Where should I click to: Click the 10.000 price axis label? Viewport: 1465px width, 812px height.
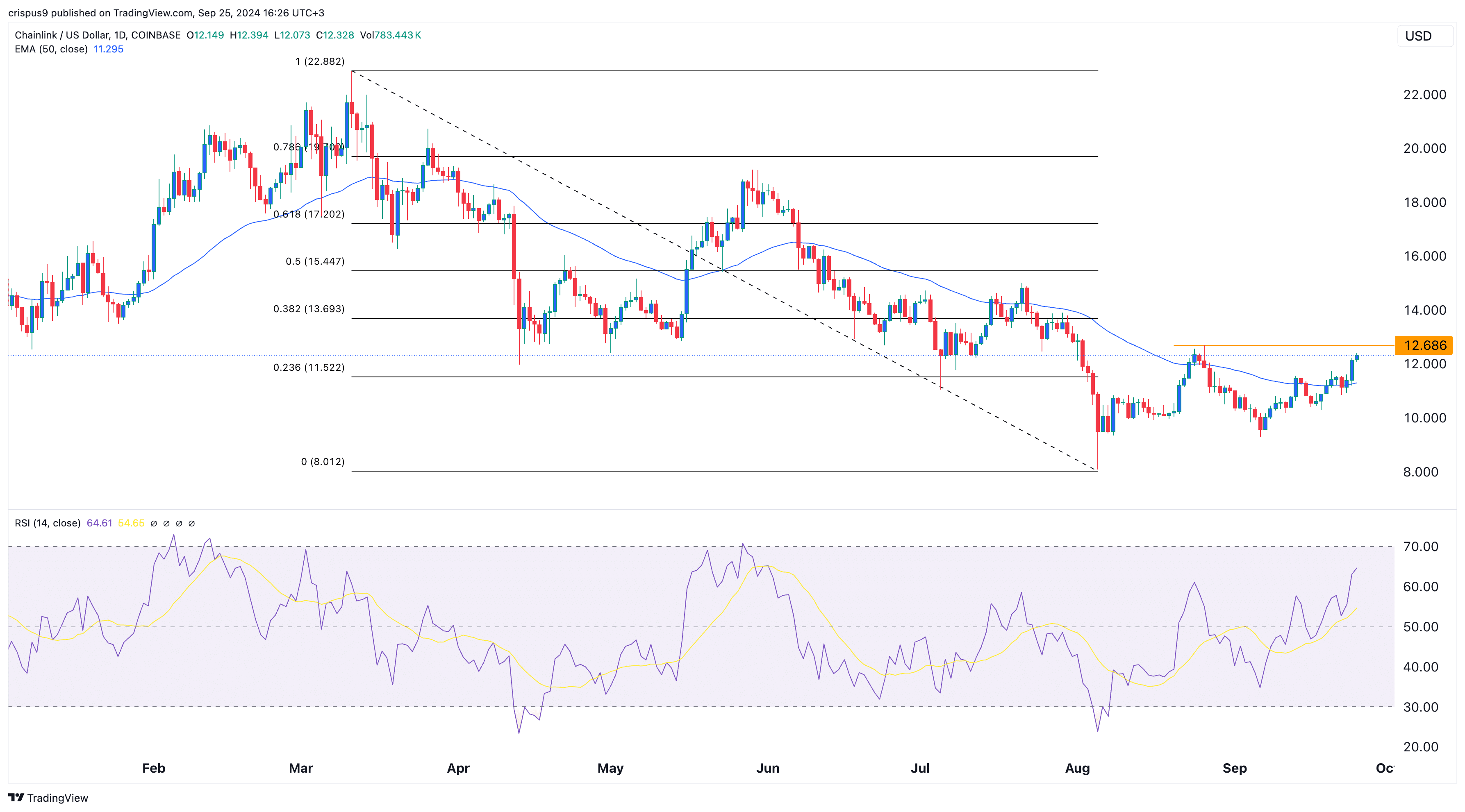coord(1424,418)
